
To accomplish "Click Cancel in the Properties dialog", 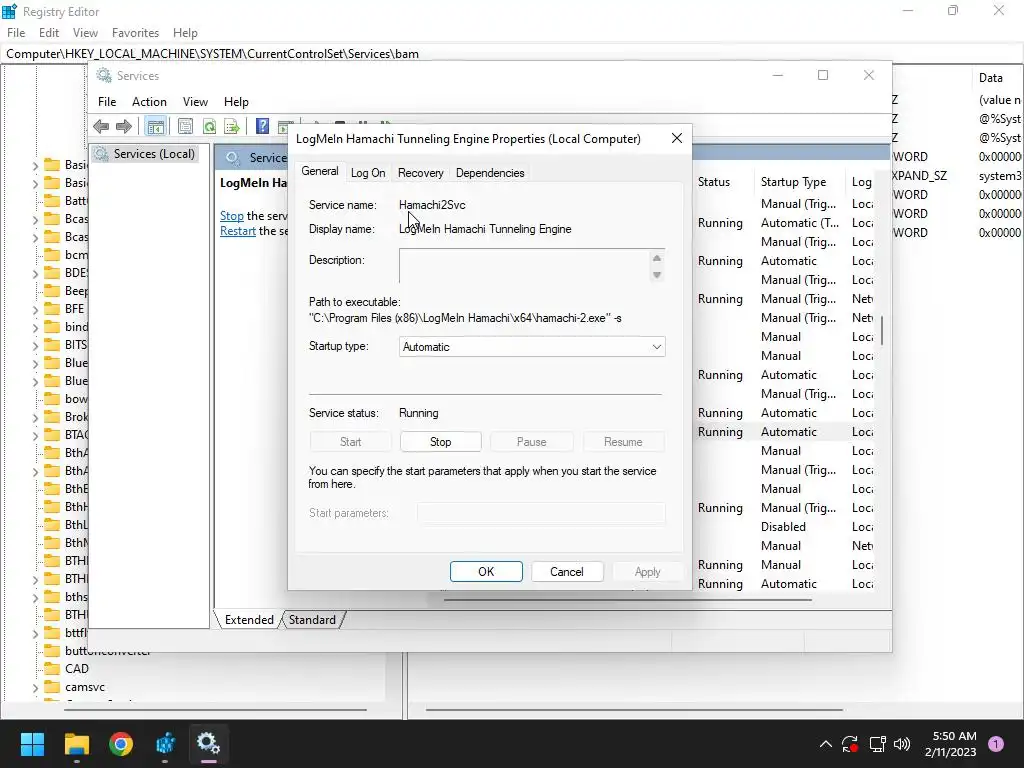I will click(566, 571).
